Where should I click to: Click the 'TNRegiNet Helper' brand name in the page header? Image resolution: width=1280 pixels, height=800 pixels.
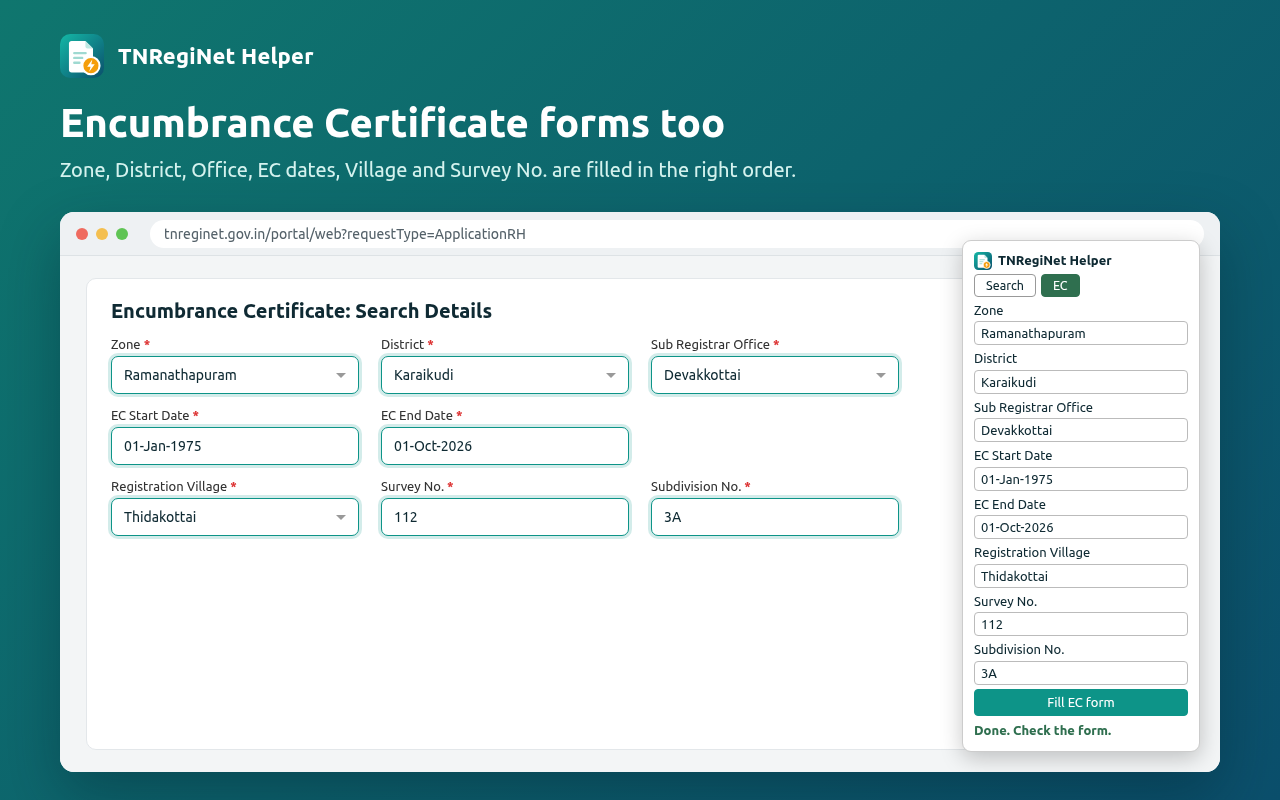tap(215, 56)
